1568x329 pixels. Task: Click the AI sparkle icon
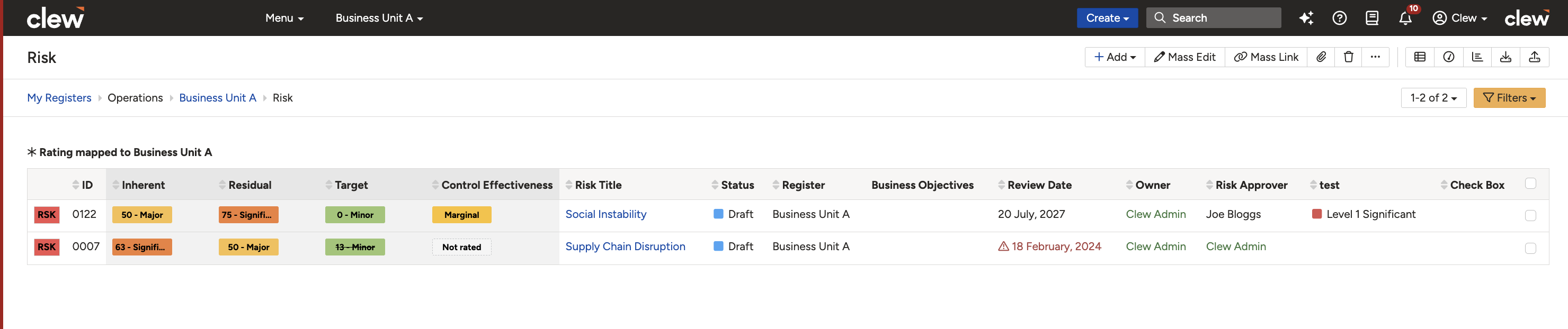pyautogui.click(x=1306, y=18)
